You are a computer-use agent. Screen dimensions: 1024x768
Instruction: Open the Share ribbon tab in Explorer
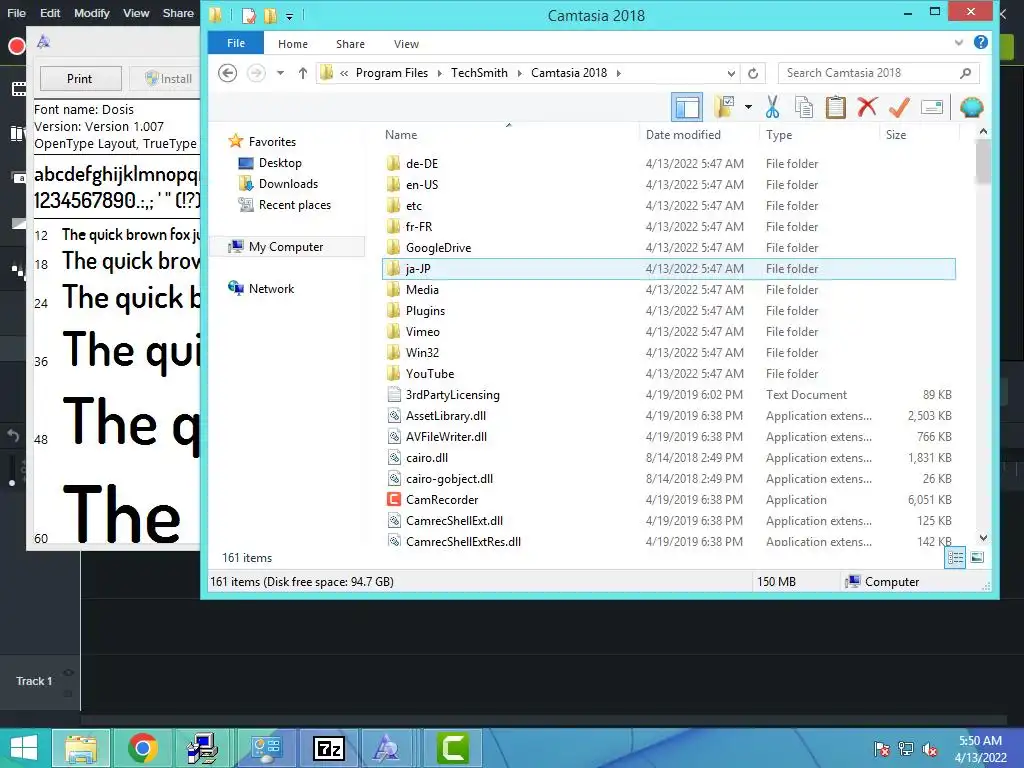350,44
